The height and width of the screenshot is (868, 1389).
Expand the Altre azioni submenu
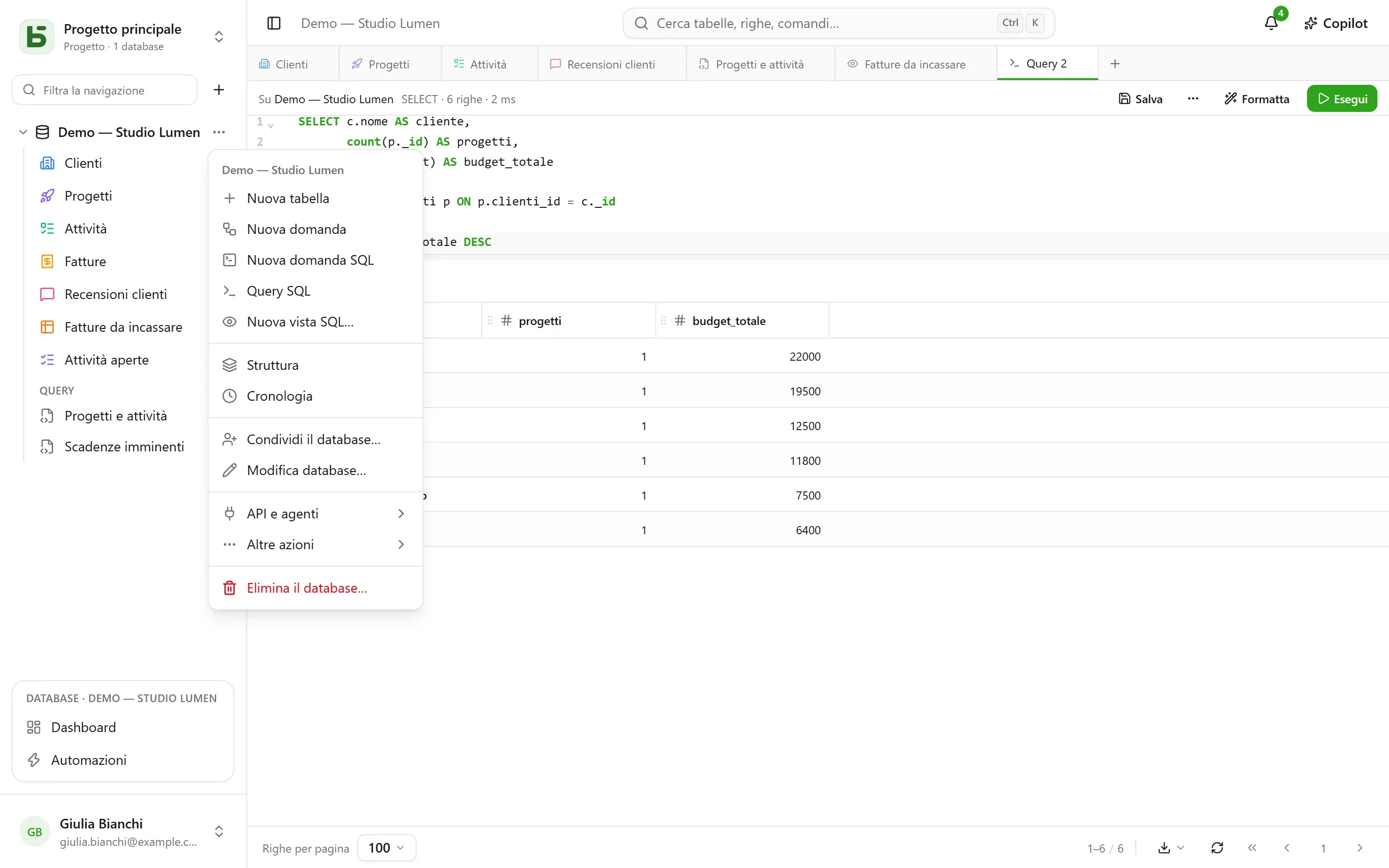[316, 545]
